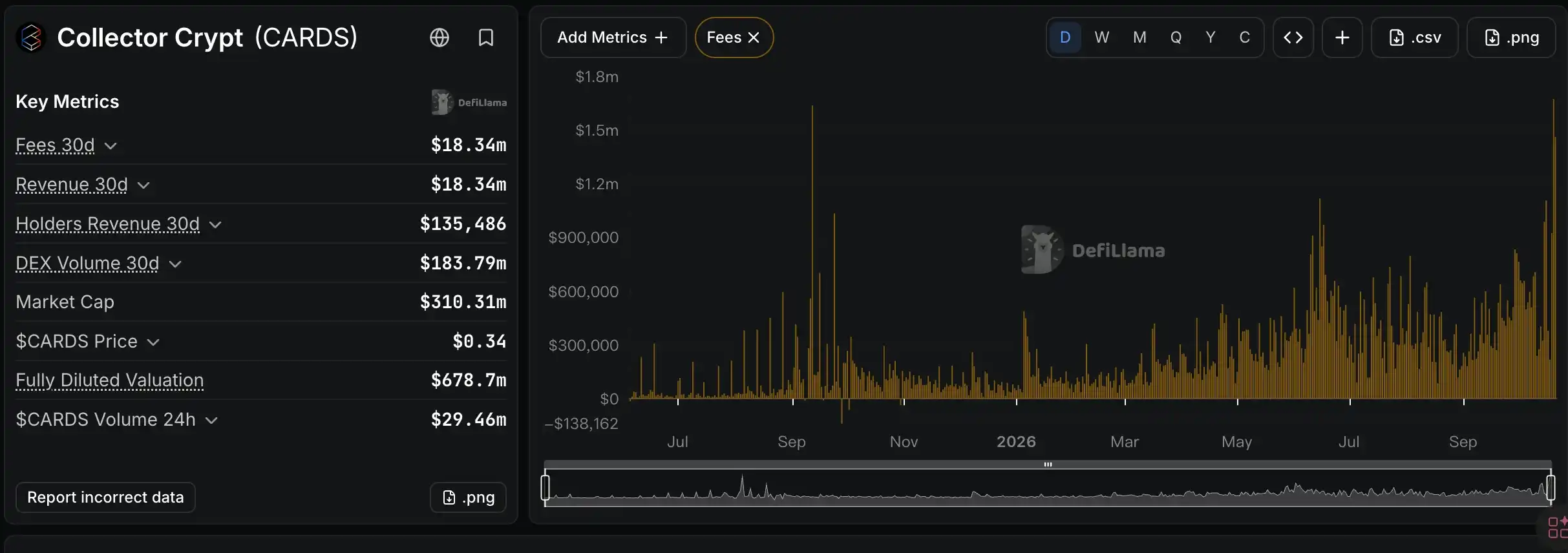Click the $29.46m volume value

click(x=469, y=420)
